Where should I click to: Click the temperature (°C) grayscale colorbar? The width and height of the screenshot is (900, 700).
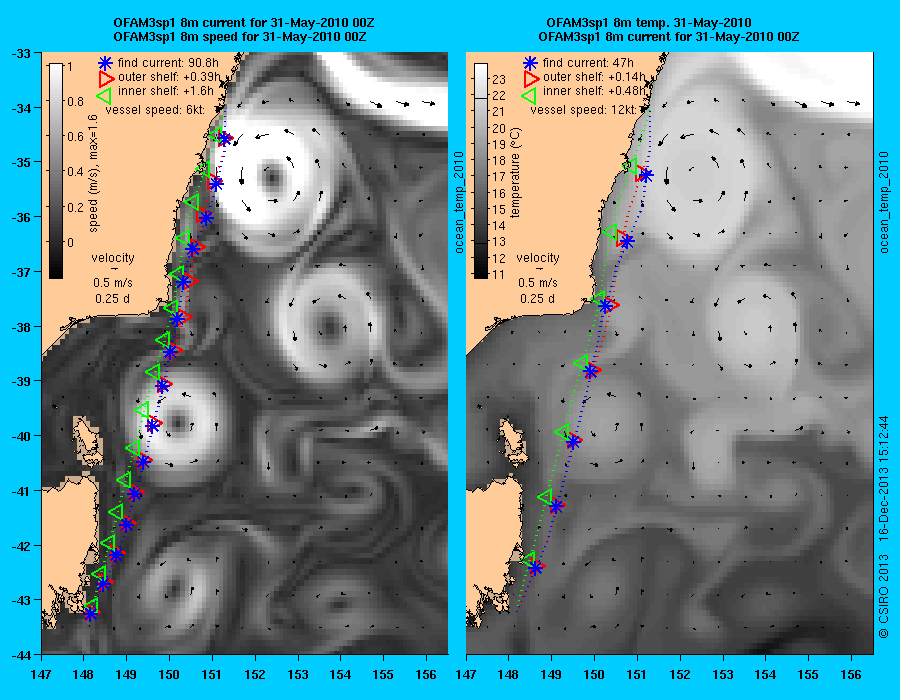coord(481,171)
